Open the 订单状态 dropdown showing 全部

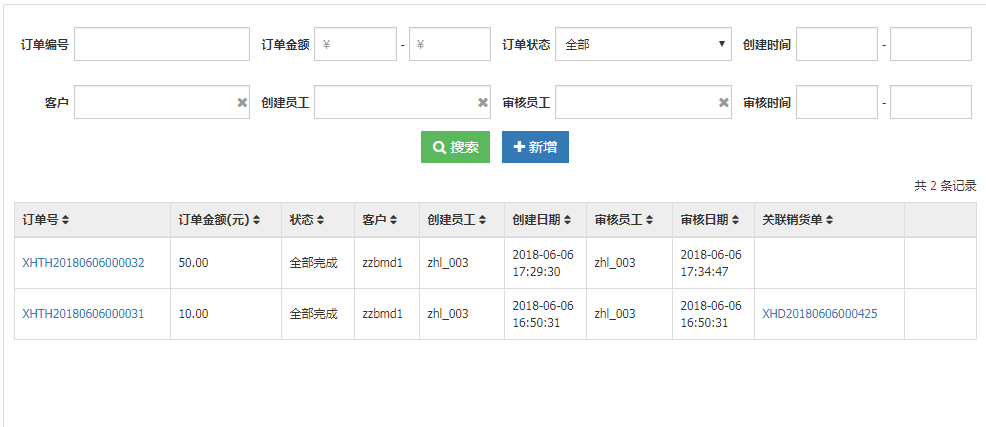643,44
